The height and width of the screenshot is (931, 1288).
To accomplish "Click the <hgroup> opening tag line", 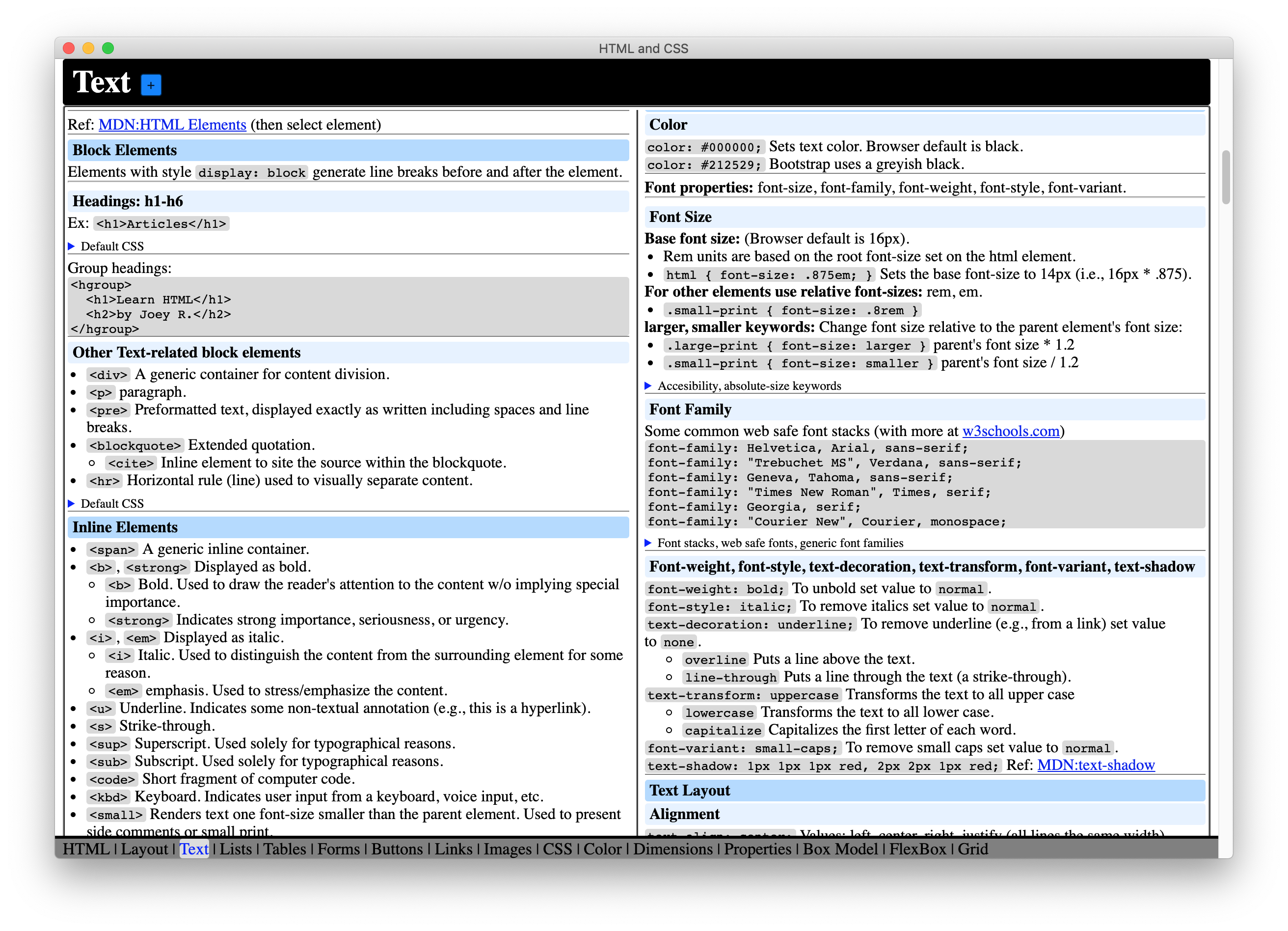I will 101,285.
